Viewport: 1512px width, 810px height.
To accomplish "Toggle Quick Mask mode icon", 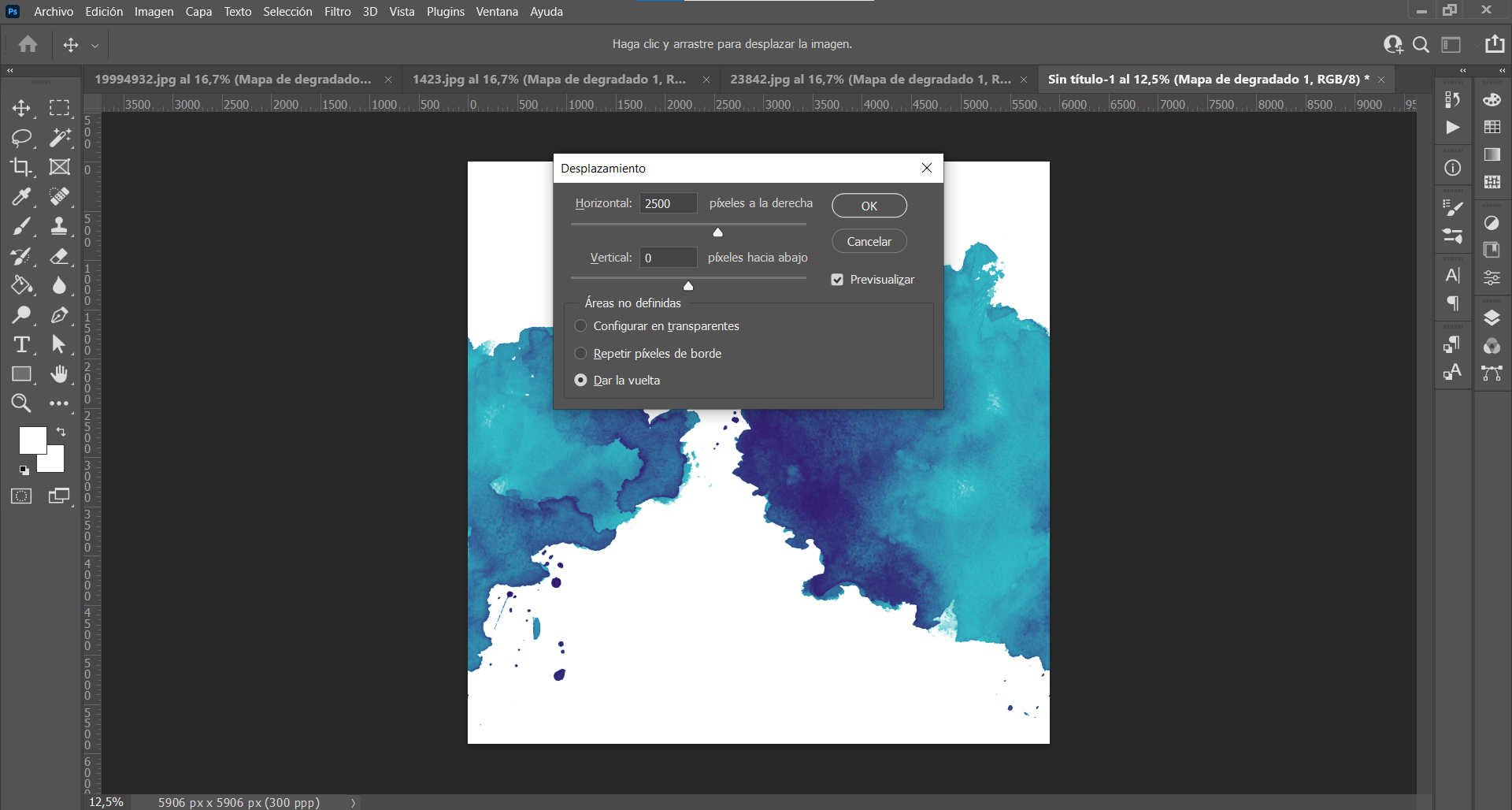I will coord(21,496).
